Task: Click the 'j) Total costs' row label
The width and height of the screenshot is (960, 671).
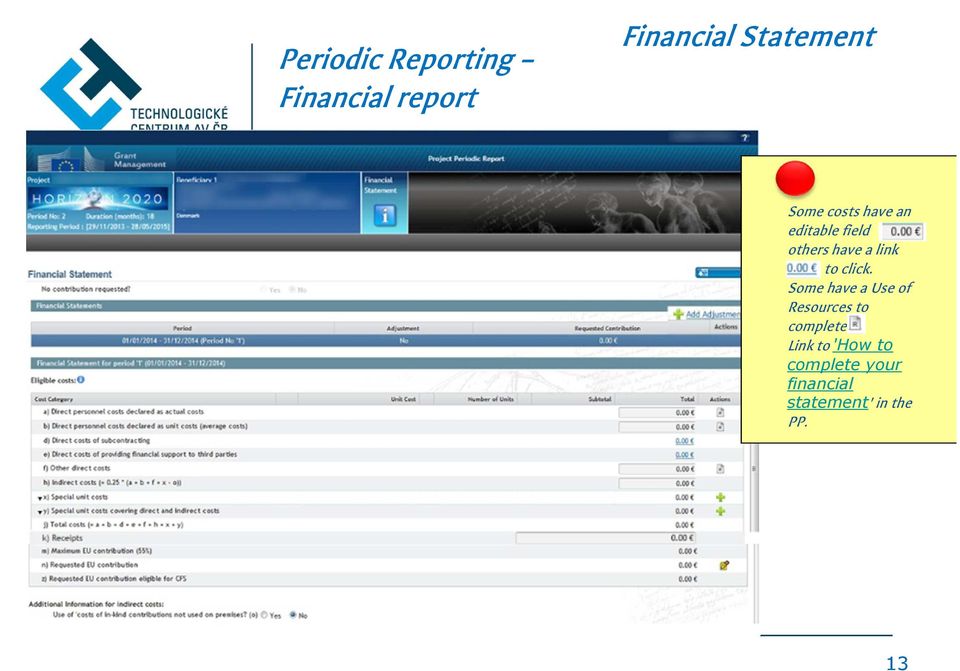Action: pos(113,525)
